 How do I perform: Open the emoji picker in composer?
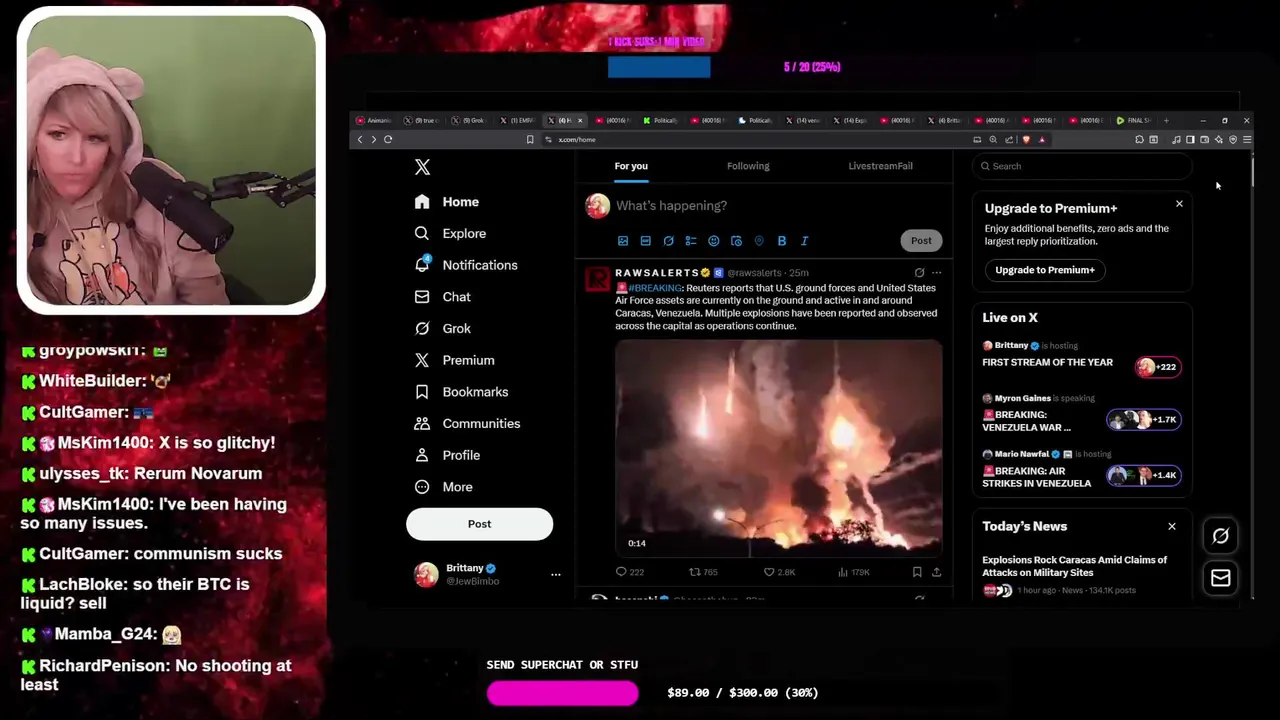tap(713, 241)
